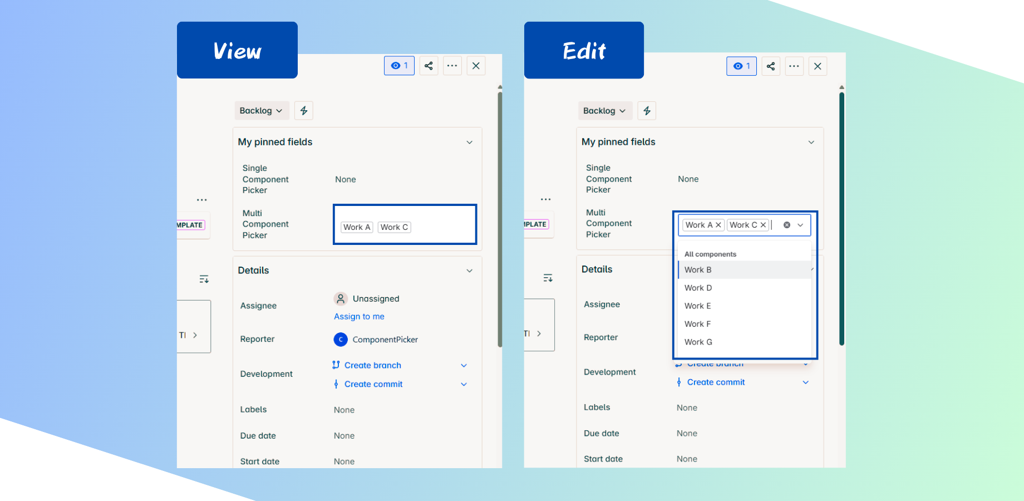Screen dimensions: 1024x501
Task: Click the Work C tag in View panel
Action: pyautogui.click(x=394, y=227)
